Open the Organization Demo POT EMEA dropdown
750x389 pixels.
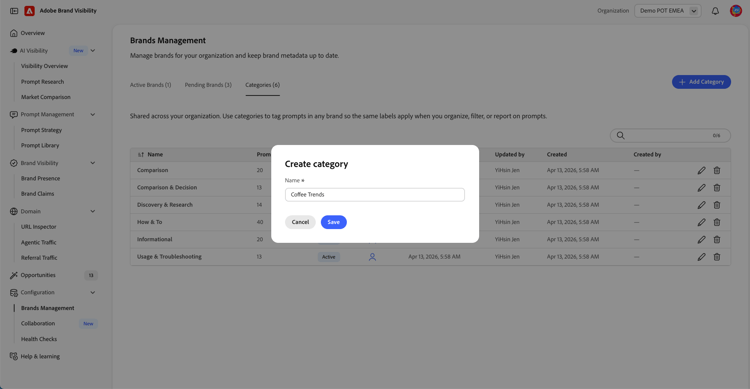point(668,11)
